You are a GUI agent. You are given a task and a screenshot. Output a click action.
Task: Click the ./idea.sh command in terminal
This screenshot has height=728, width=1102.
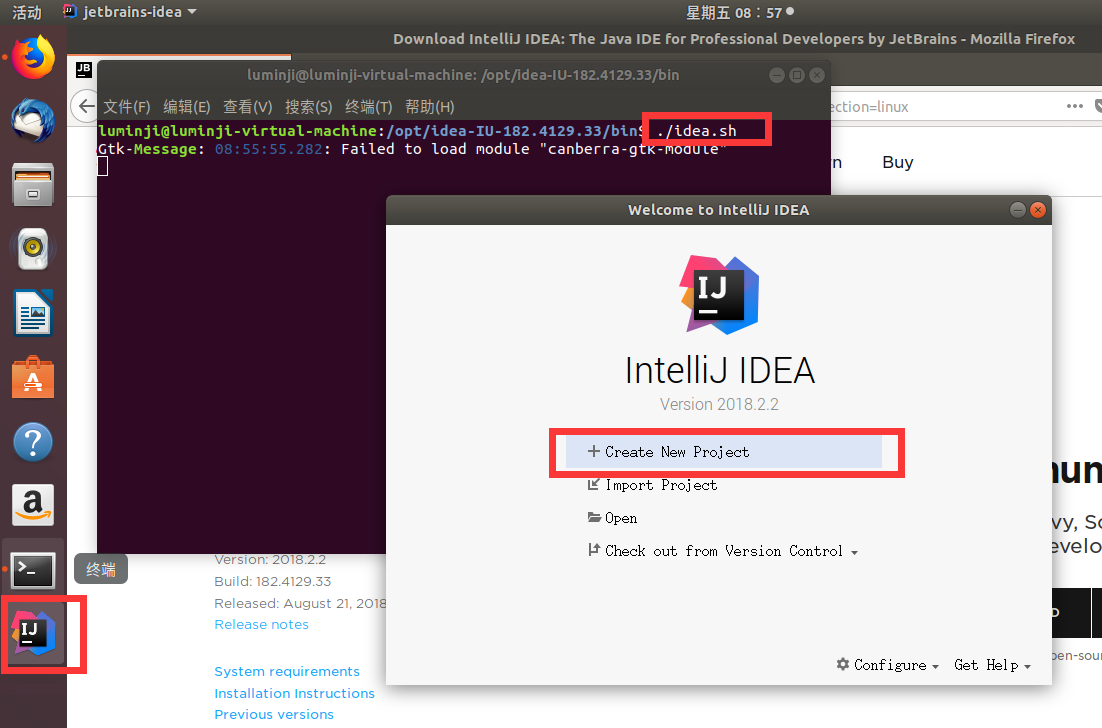(x=696, y=131)
